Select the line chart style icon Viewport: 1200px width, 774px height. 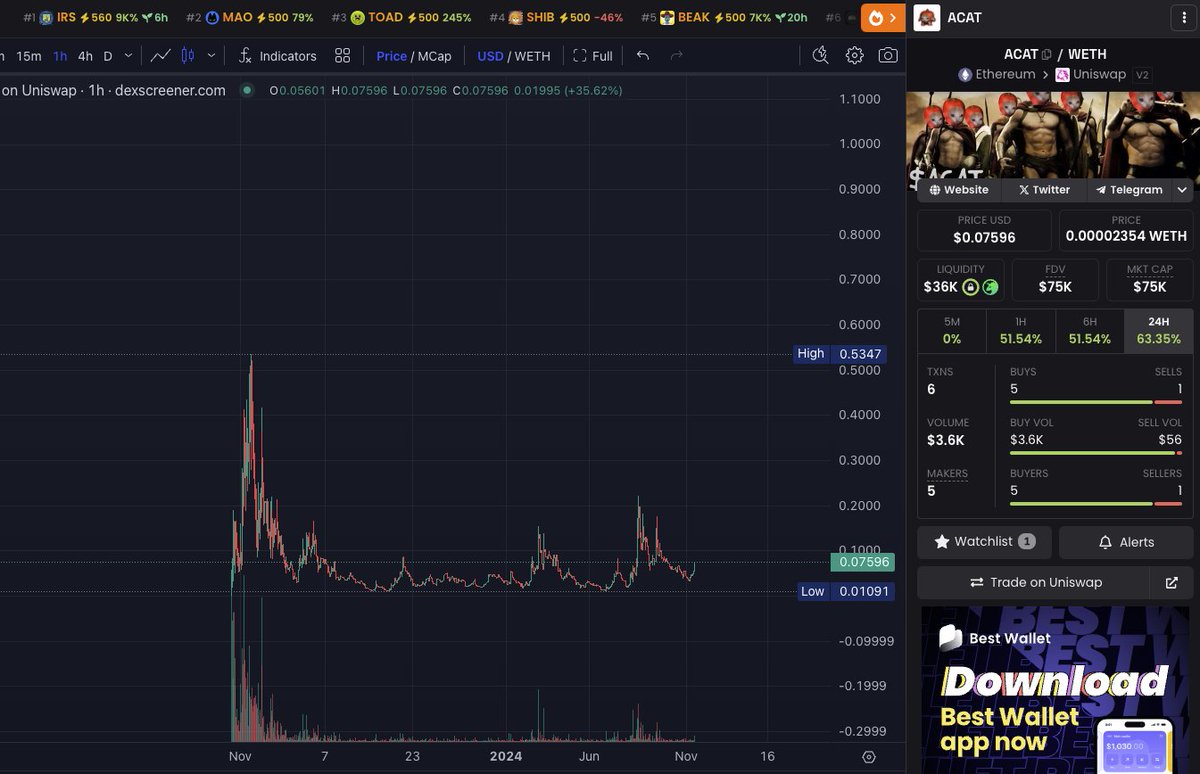tap(160, 56)
